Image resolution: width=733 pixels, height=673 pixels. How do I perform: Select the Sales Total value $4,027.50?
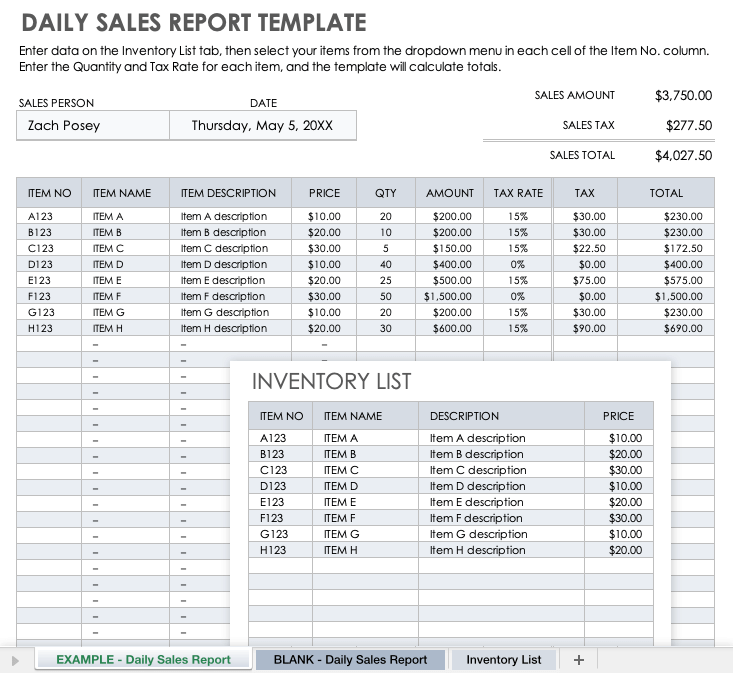coord(683,155)
